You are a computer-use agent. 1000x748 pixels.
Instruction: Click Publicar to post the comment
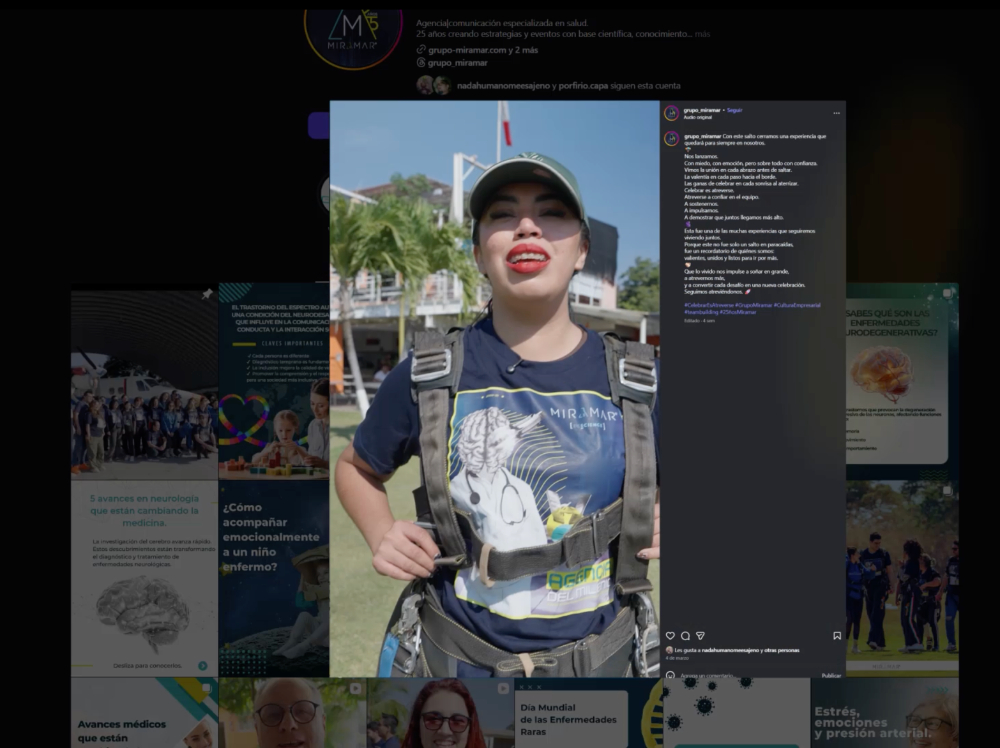(x=831, y=675)
